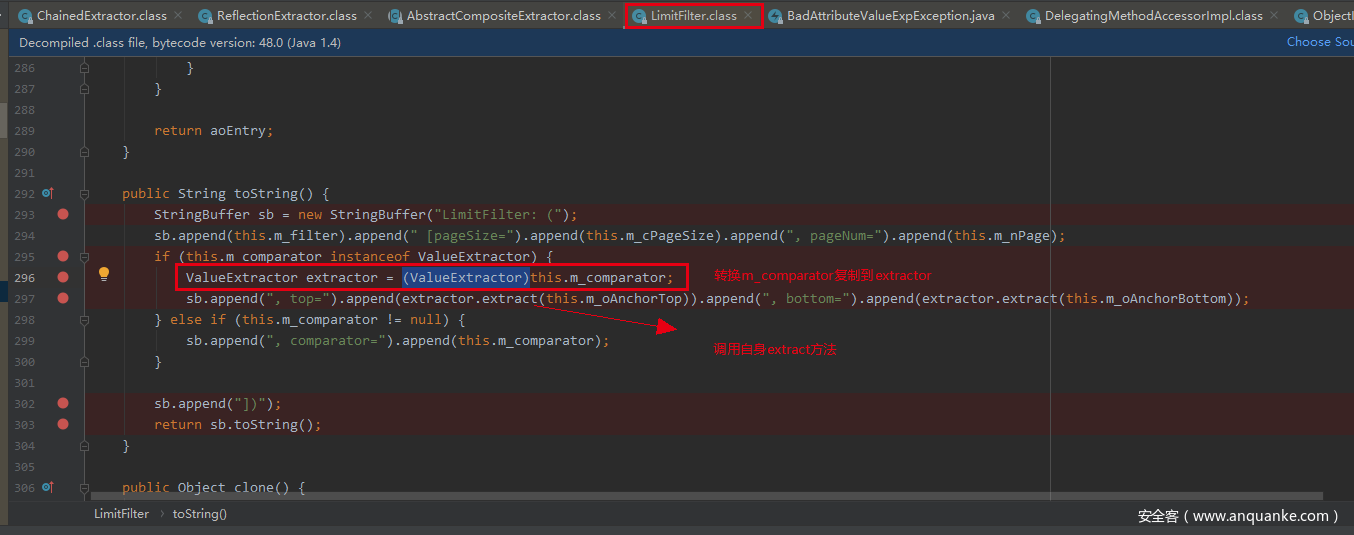
Task: Collapse the clone() method fold at line 306
Action: click(x=85, y=488)
